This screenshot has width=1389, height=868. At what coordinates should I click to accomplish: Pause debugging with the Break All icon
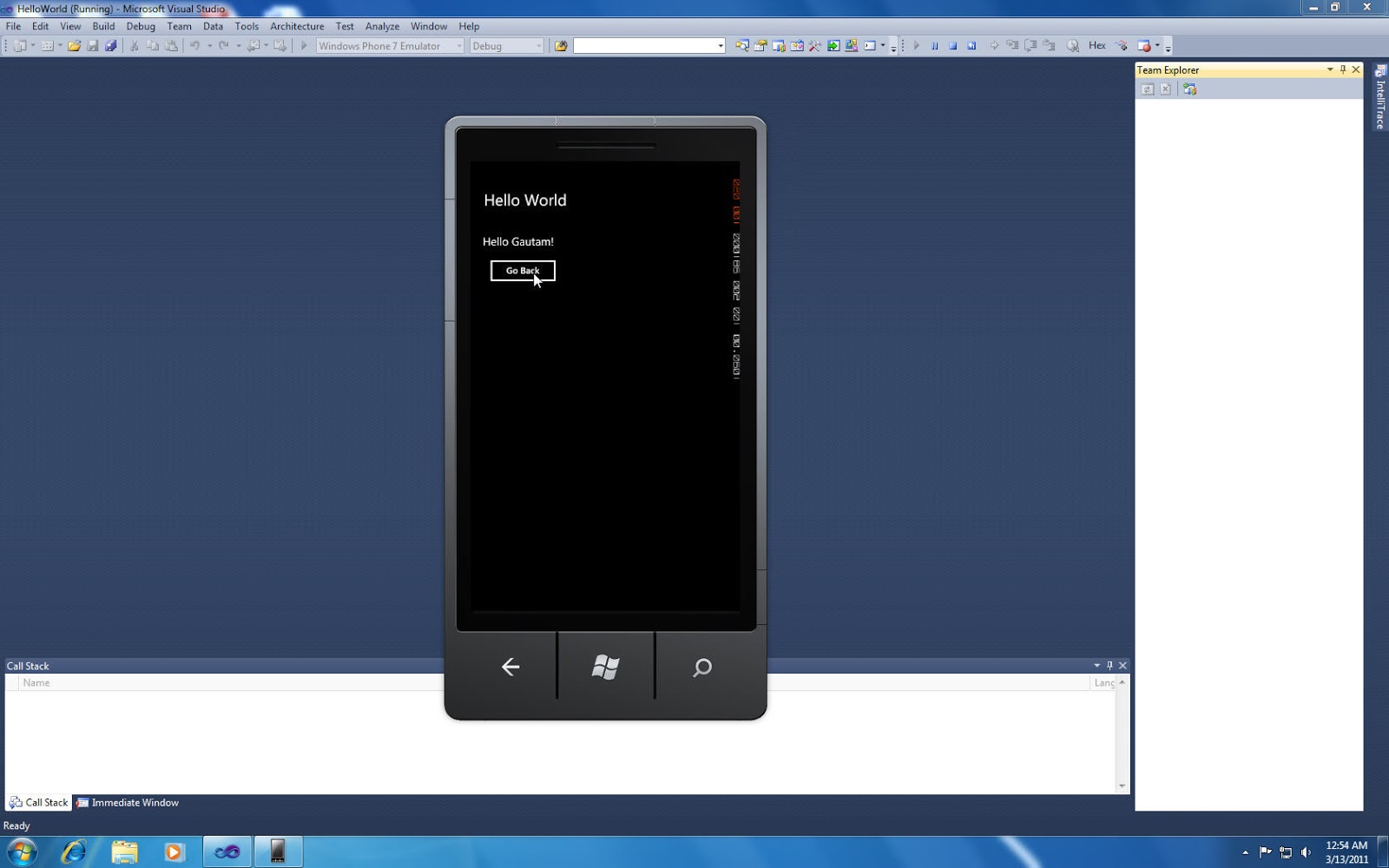click(x=935, y=46)
